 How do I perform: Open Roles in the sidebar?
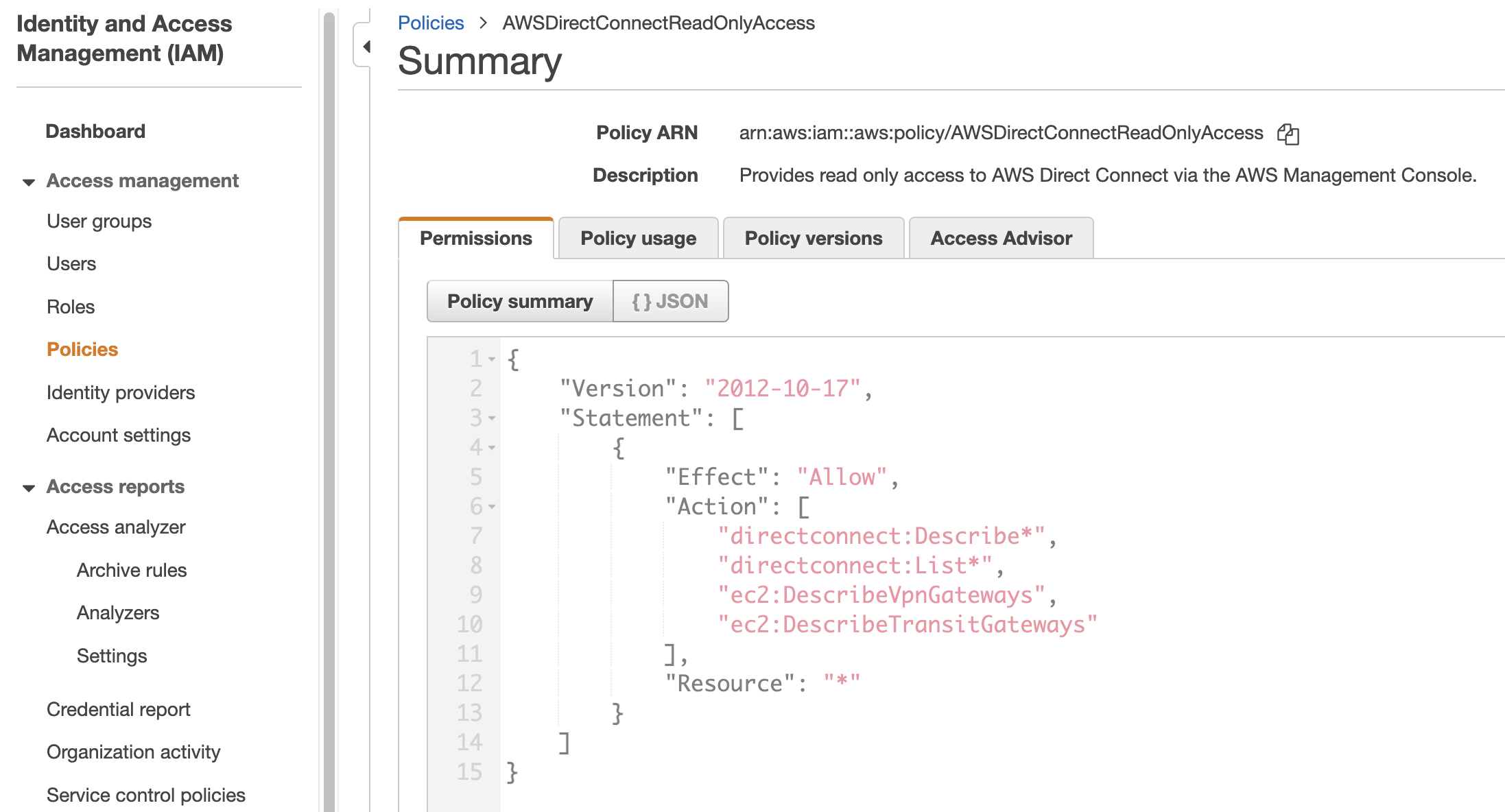tap(71, 307)
